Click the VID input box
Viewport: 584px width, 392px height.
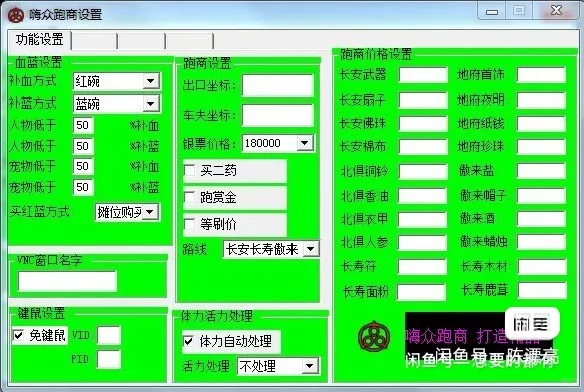[109, 335]
